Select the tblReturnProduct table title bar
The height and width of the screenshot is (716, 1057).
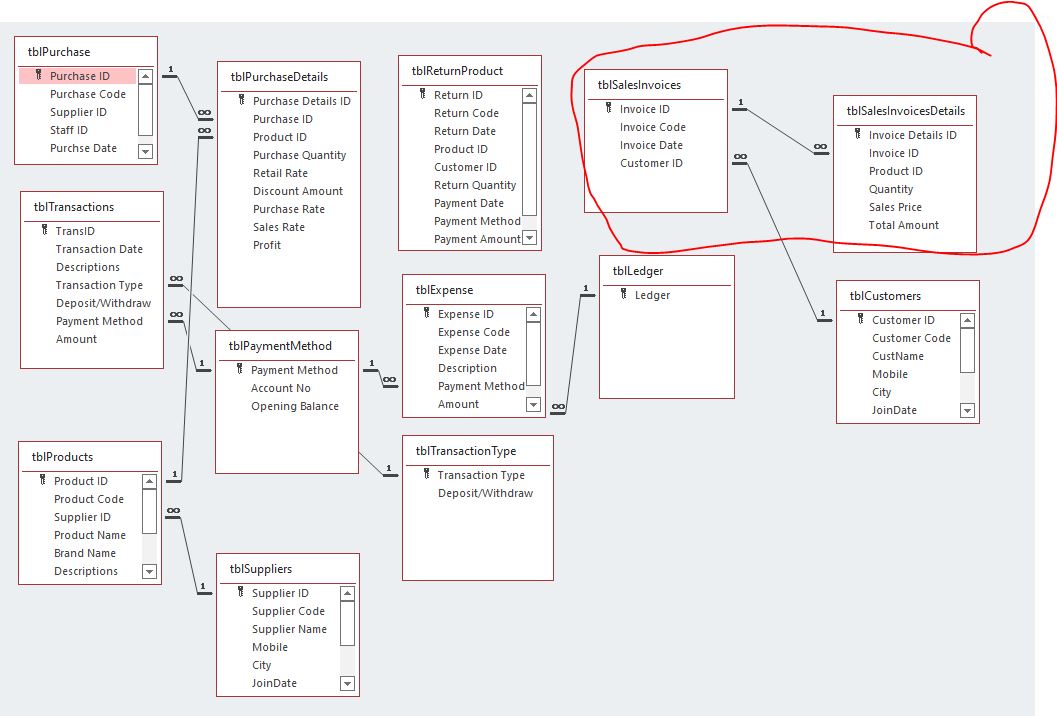click(470, 71)
